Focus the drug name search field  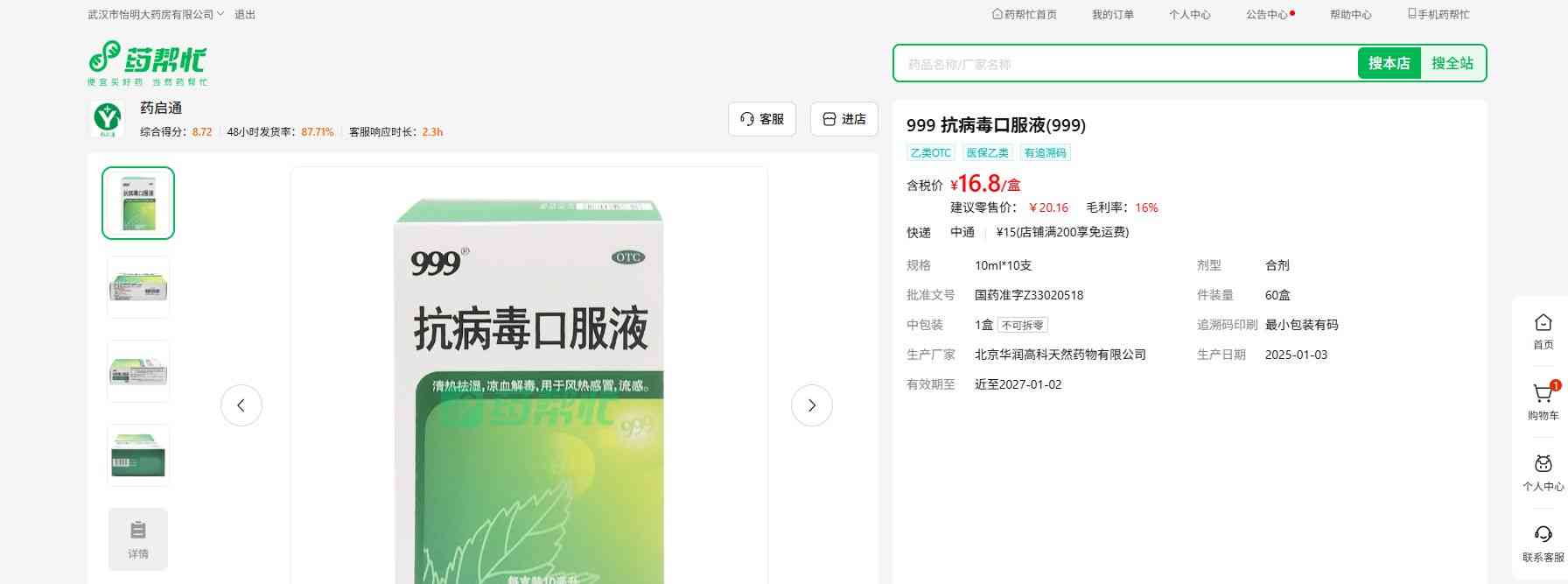point(1124,64)
